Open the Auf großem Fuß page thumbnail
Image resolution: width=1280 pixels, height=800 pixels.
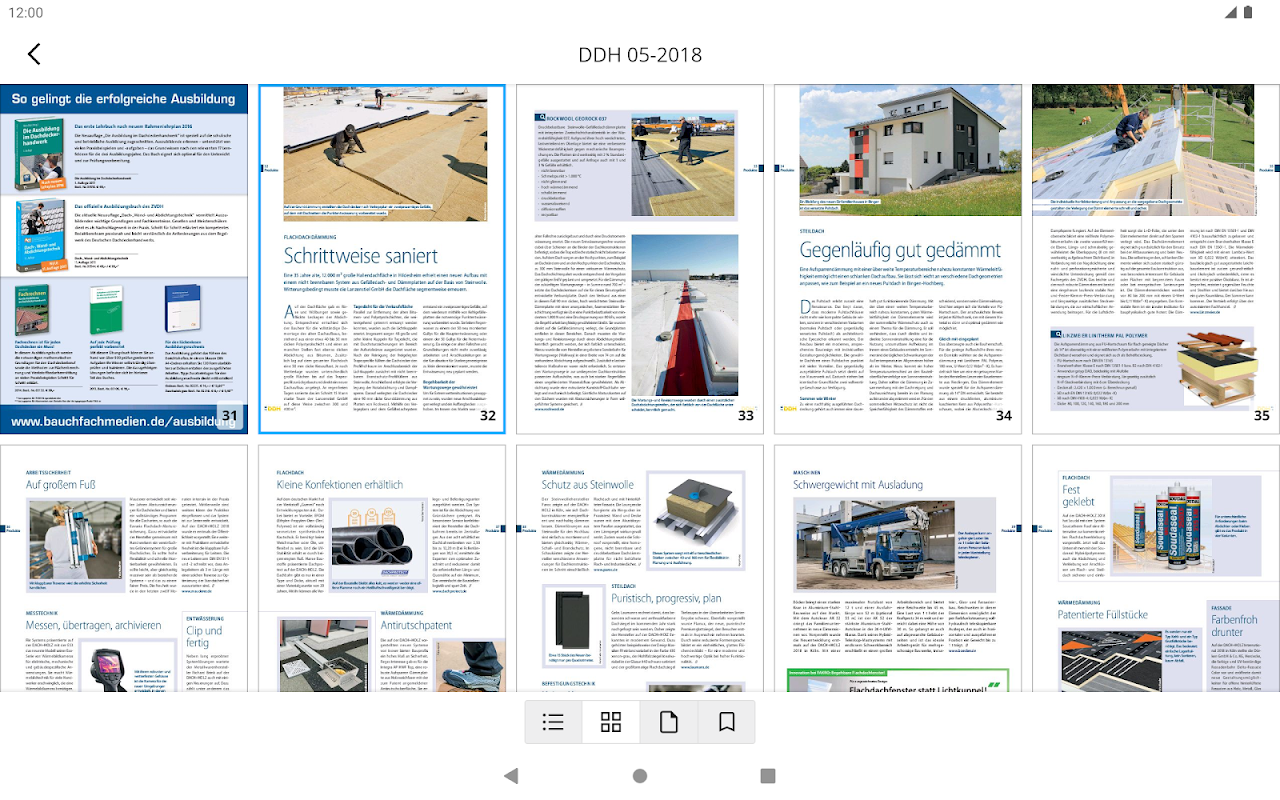(x=124, y=568)
